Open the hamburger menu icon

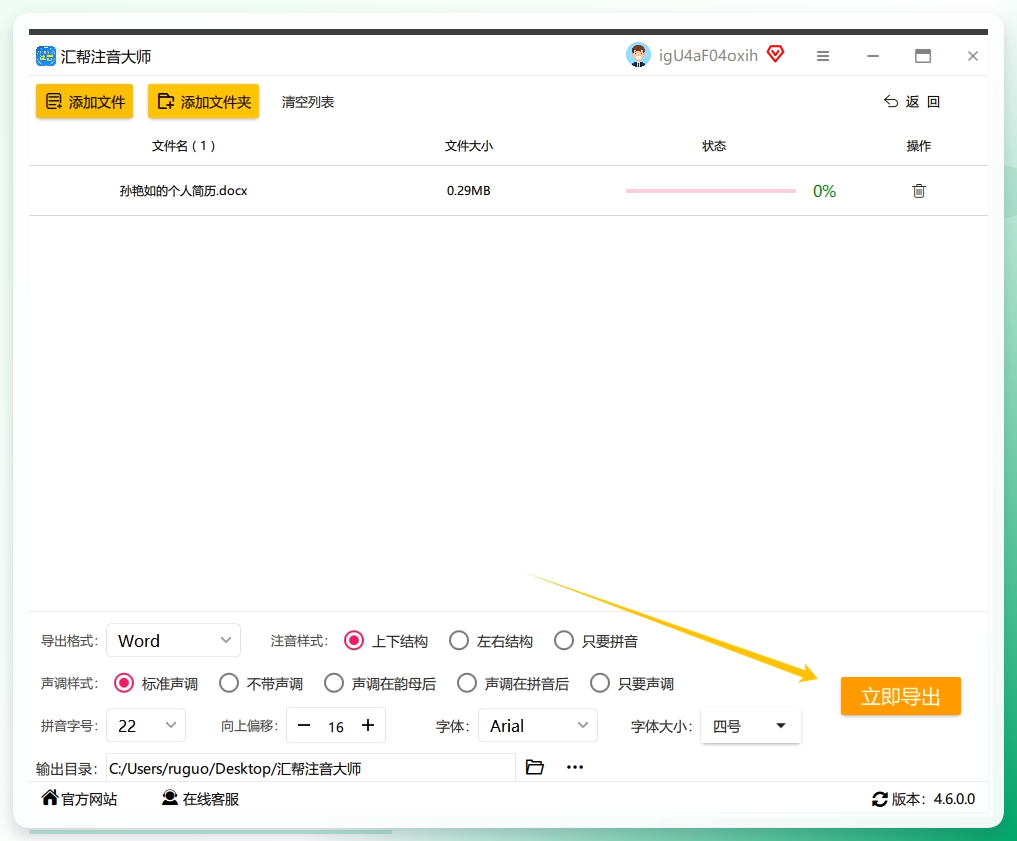(823, 56)
